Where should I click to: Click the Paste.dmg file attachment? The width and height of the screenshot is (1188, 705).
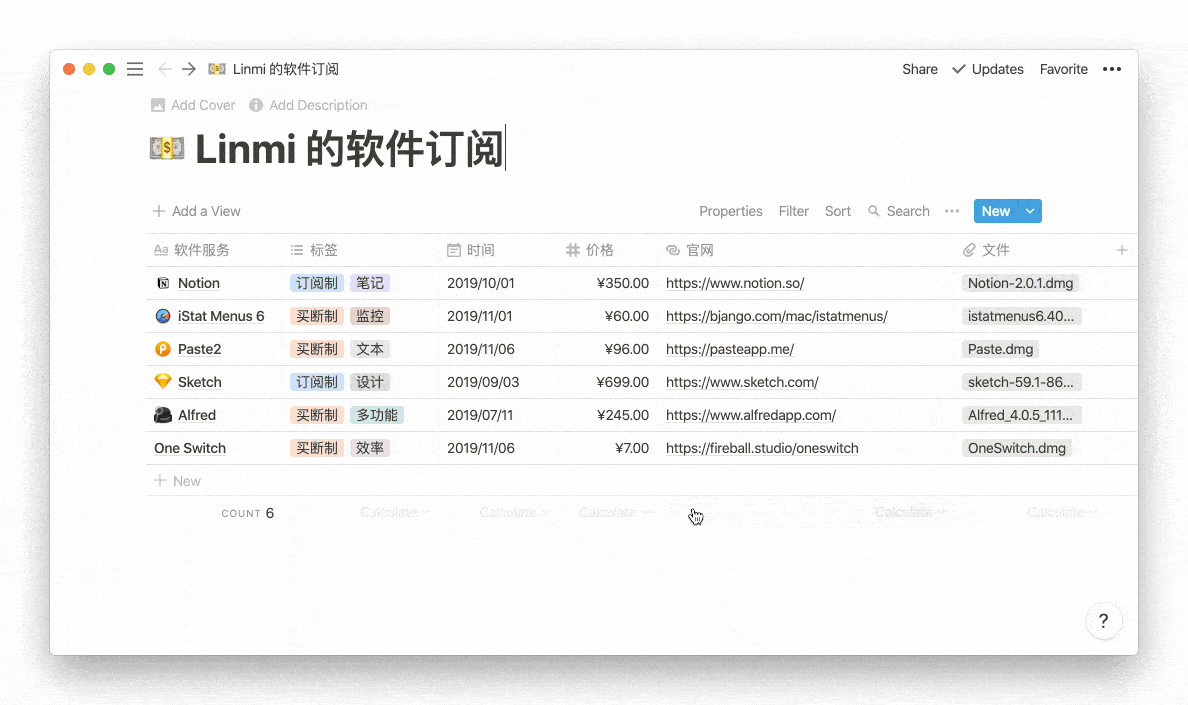pyautogui.click(x=1000, y=349)
